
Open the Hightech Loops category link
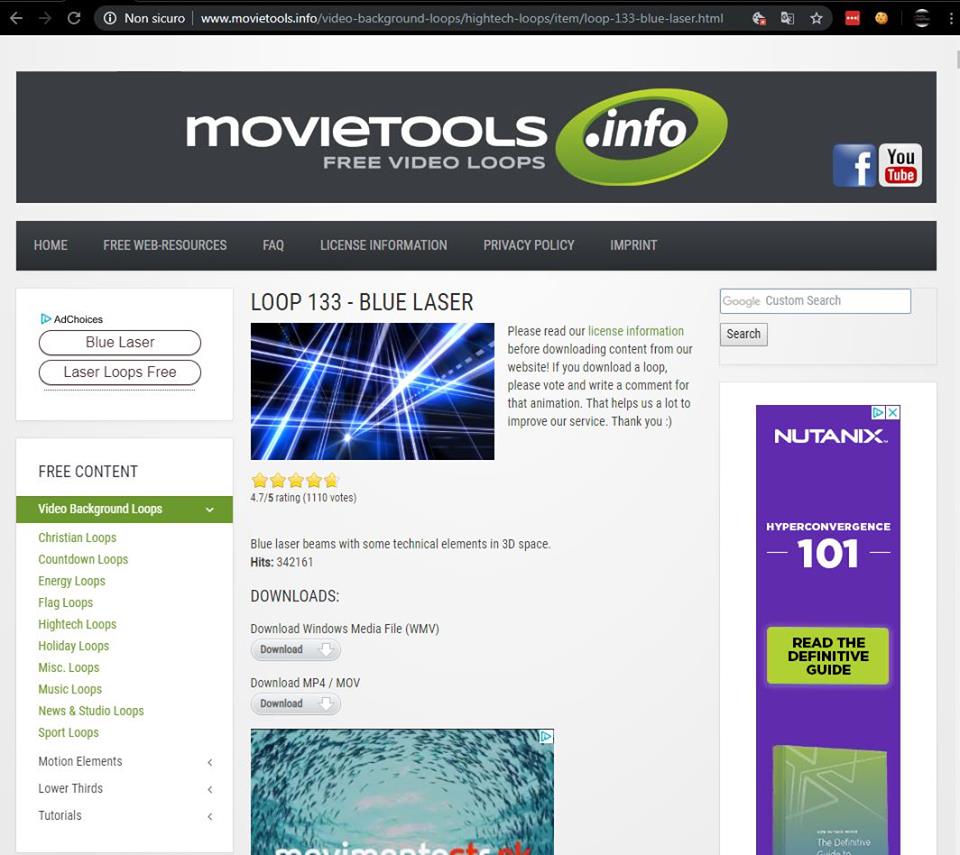pyautogui.click(x=77, y=624)
